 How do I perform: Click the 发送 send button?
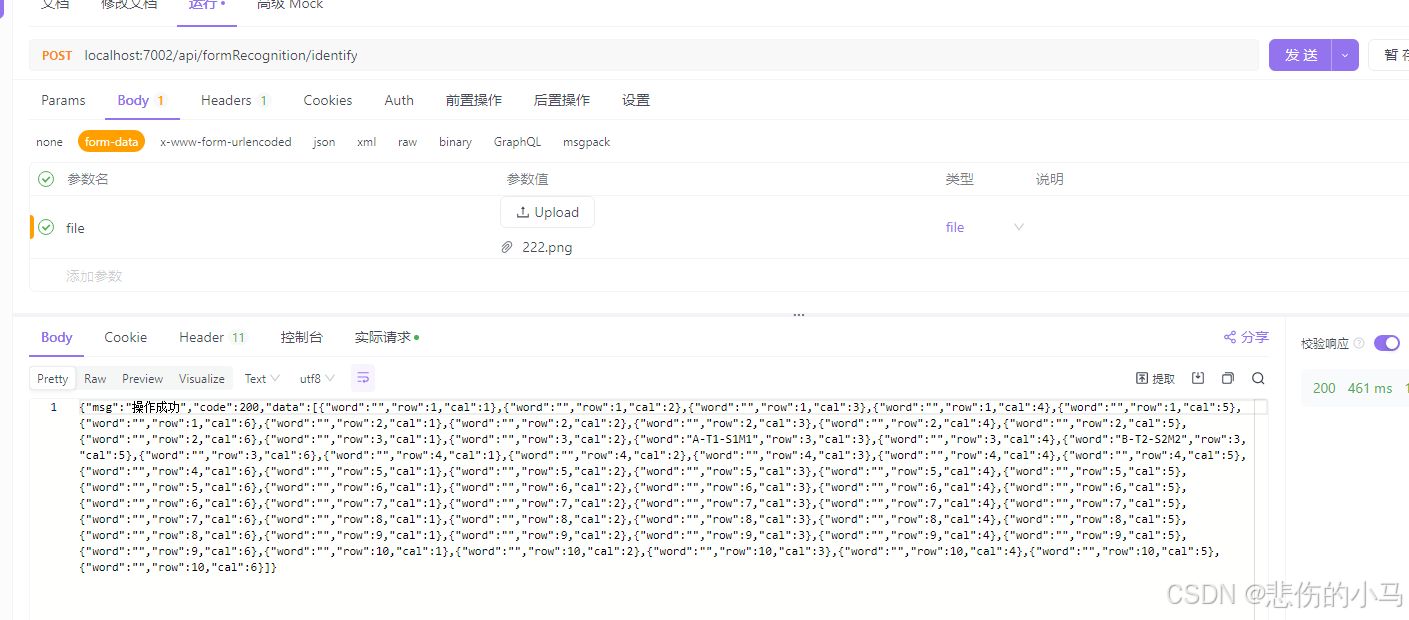tap(1301, 55)
